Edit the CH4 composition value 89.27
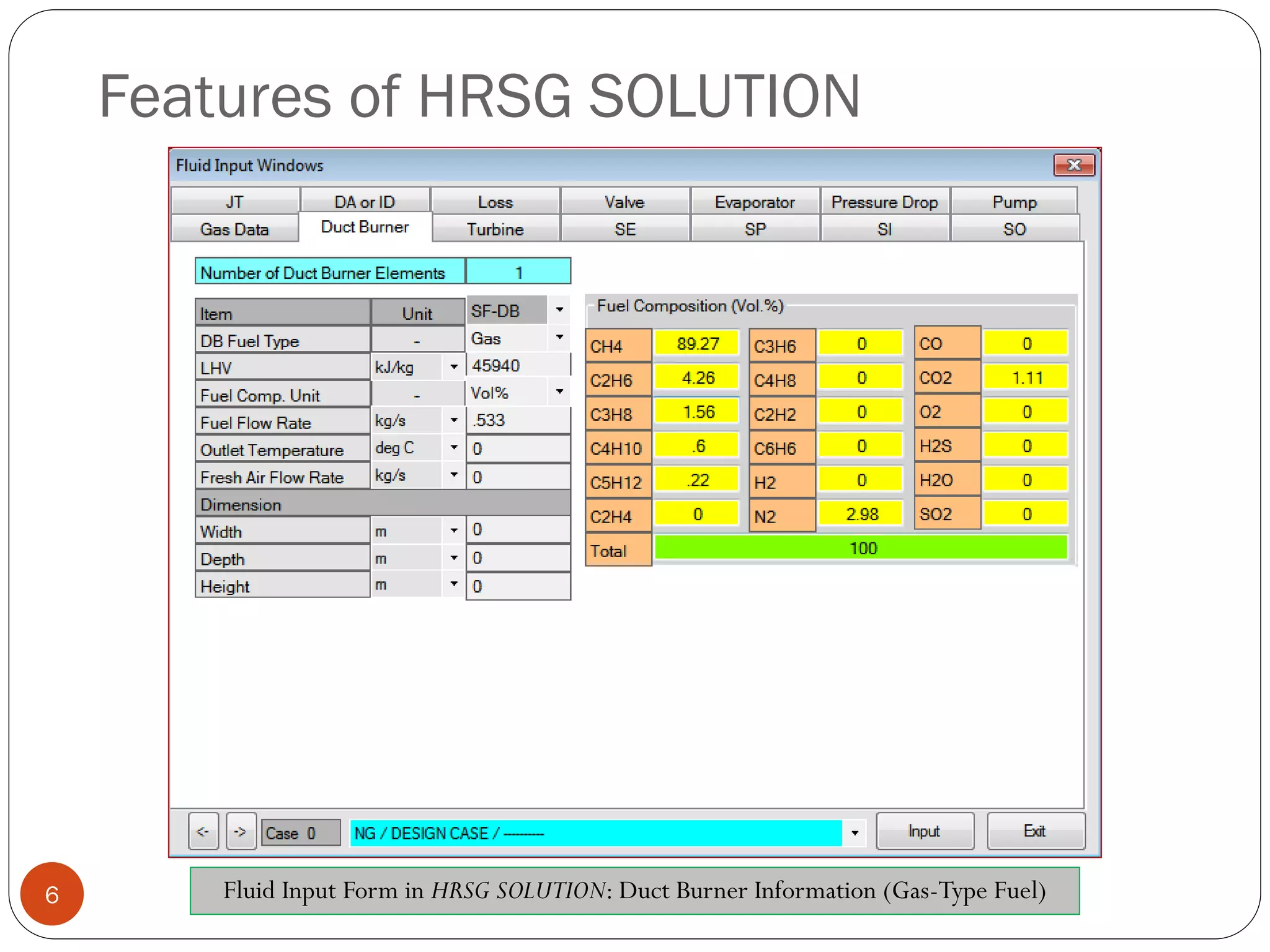This screenshot has width=1270, height=952. click(697, 343)
